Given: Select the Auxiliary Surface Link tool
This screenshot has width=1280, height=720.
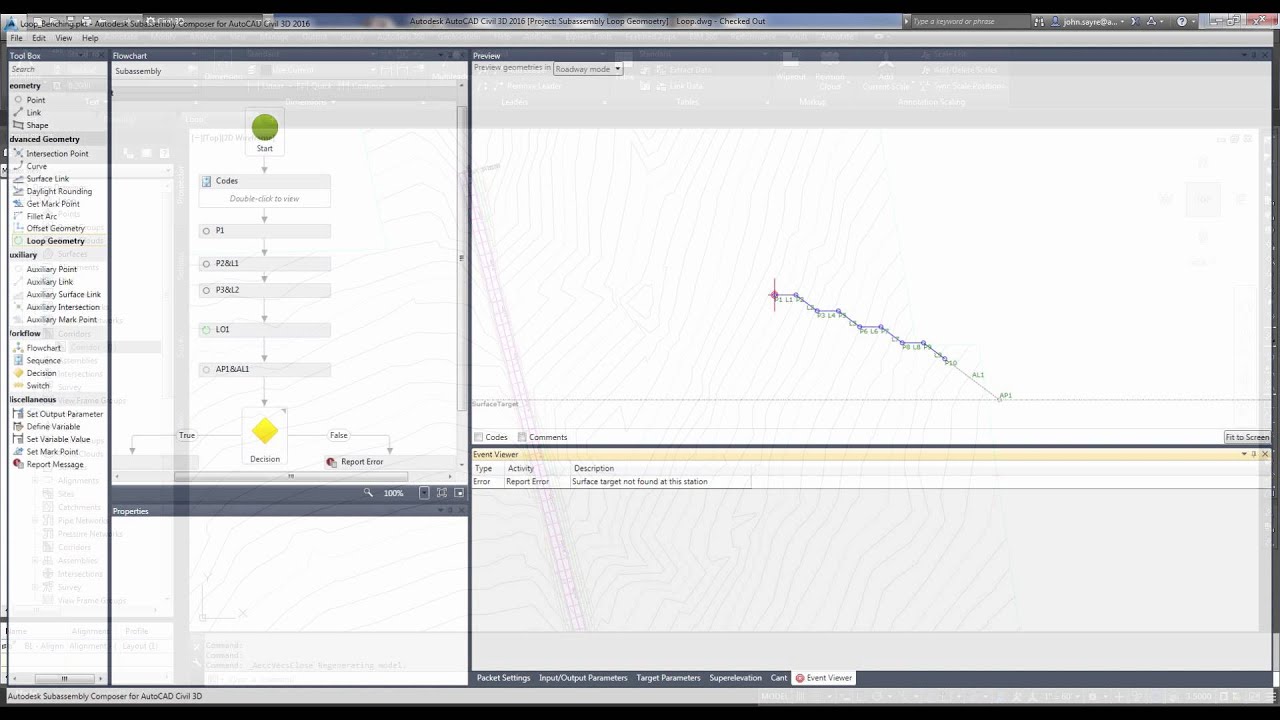Looking at the screenshot, I should click(64, 295).
